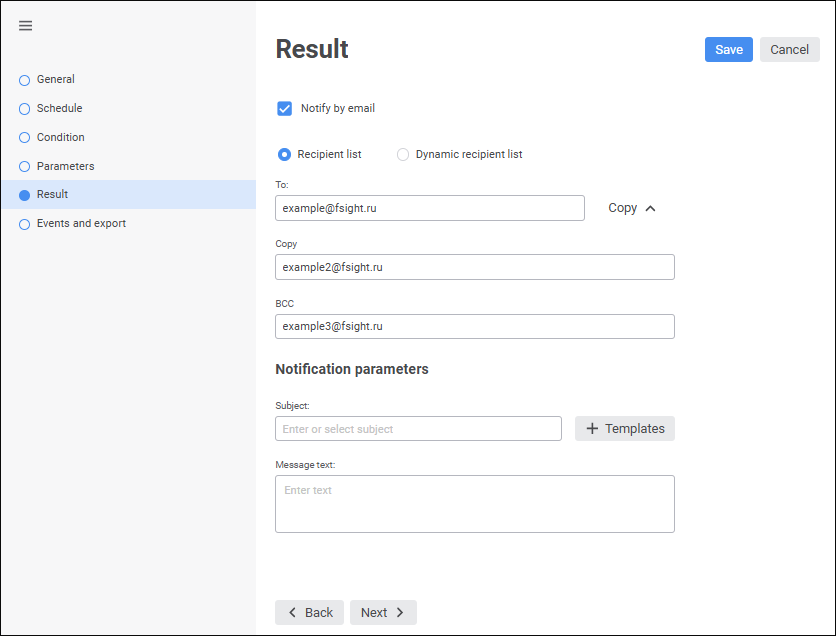Go to the Parameters step
Viewport: 836px width, 636px height.
[x=65, y=166]
